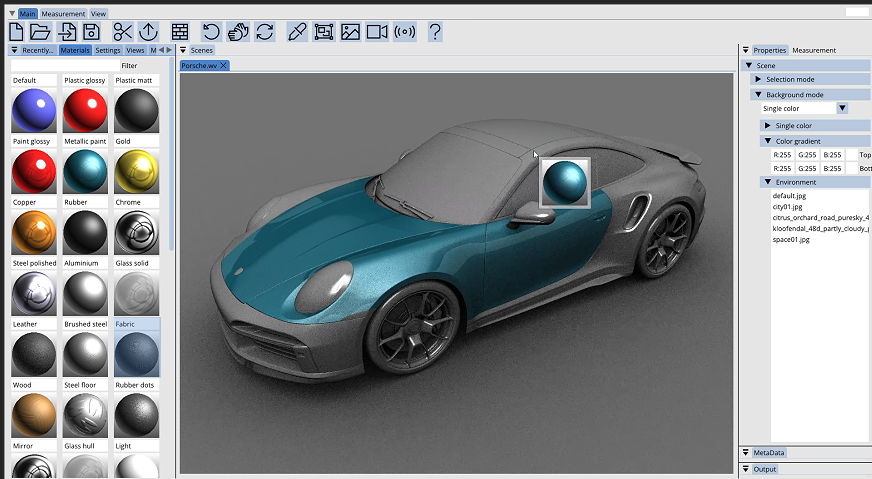
Task: Open the View tab
Action: coord(98,13)
